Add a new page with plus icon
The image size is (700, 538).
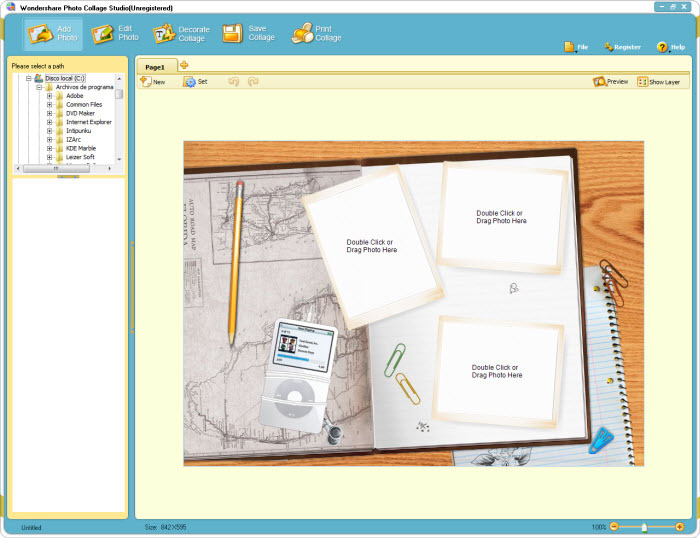click(x=184, y=65)
